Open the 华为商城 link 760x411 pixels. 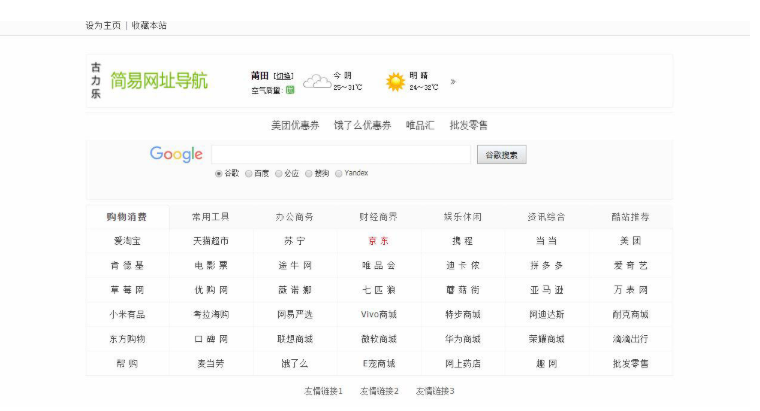point(463,339)
